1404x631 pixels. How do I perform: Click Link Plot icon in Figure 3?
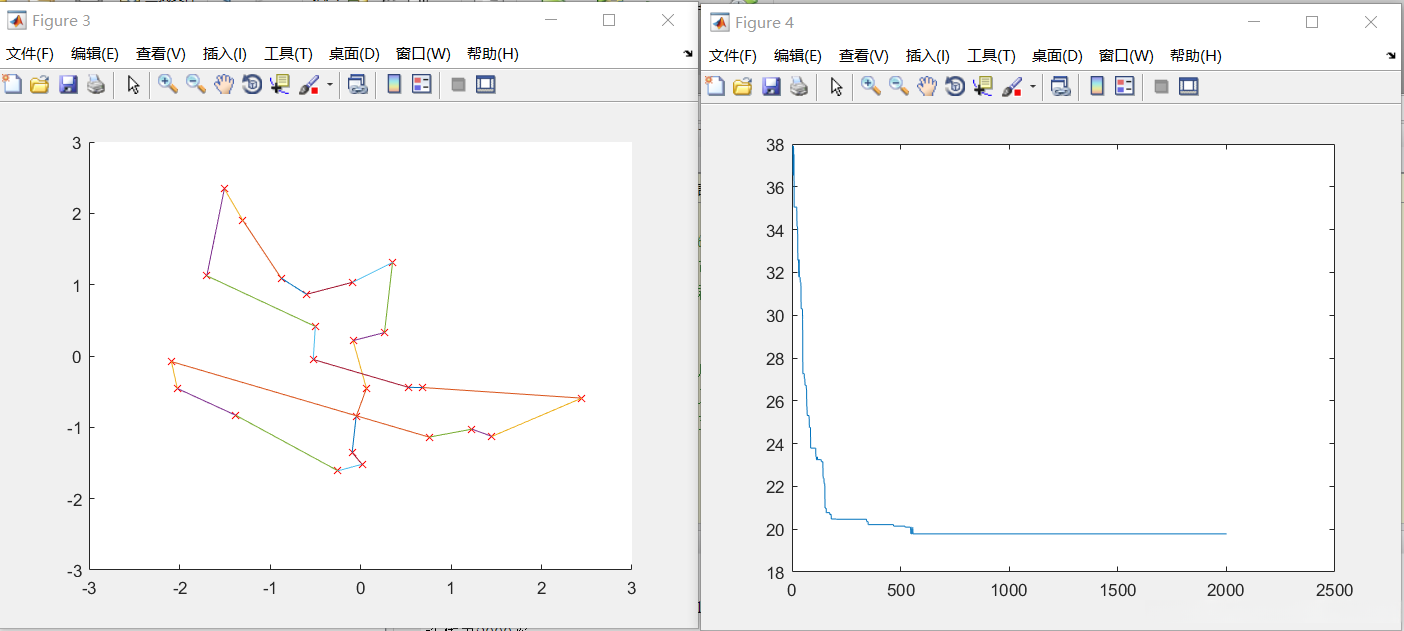click(357, 85)
